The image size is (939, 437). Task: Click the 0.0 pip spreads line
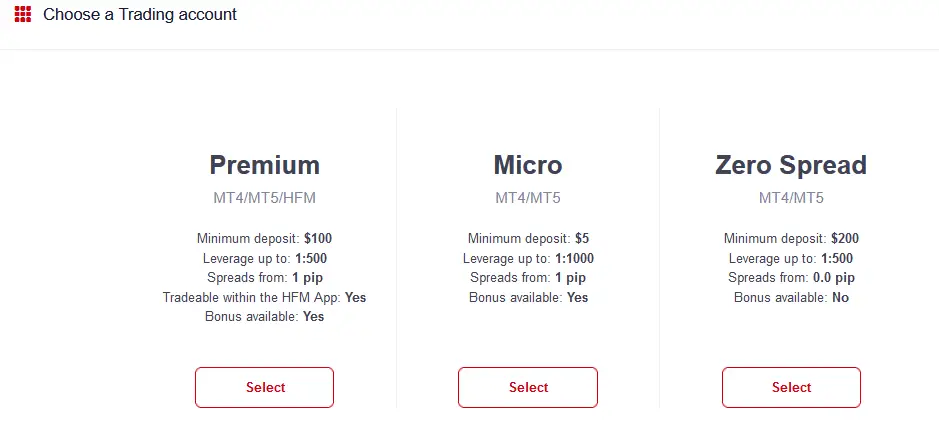[x=791, y=278]
